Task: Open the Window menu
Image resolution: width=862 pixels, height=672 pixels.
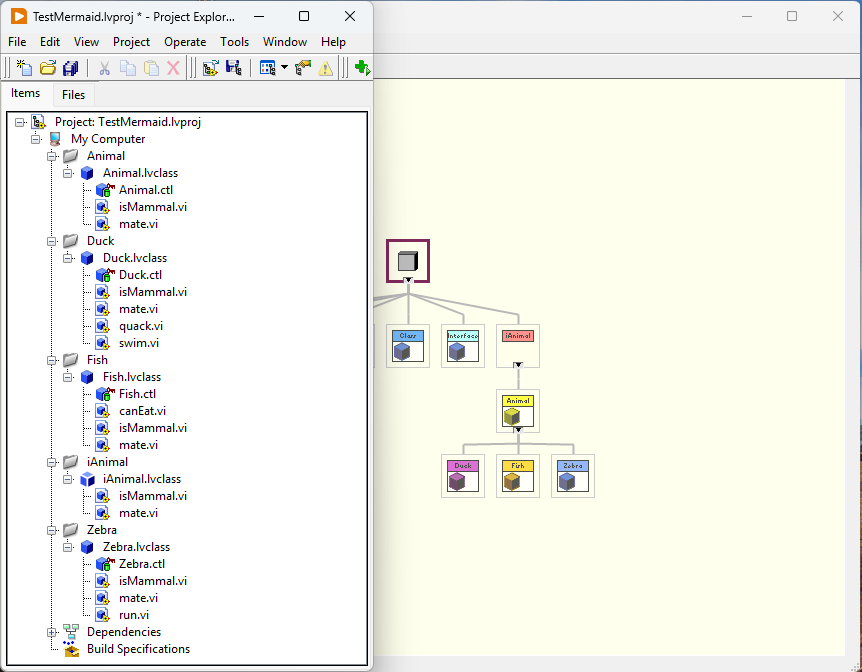Action: [x=285, y=42]
